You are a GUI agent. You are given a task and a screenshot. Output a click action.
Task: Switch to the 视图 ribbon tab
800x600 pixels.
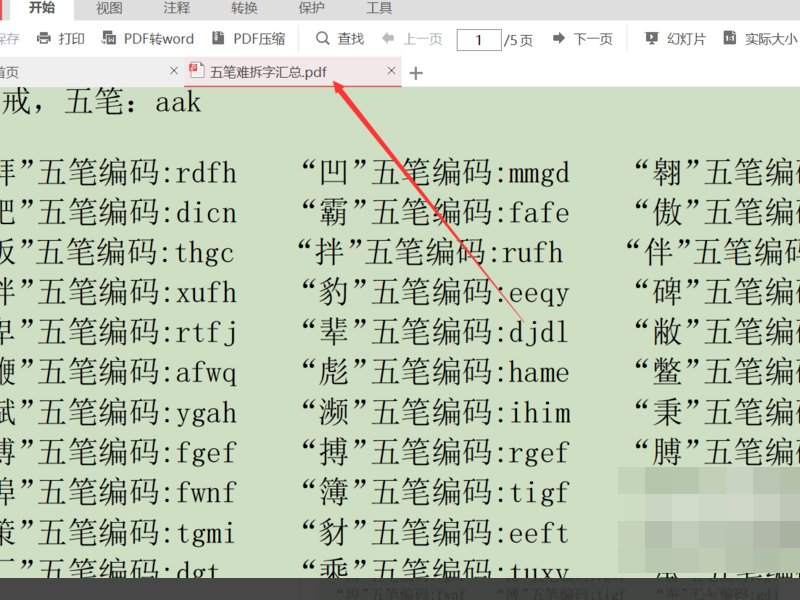tap(108, 10)
